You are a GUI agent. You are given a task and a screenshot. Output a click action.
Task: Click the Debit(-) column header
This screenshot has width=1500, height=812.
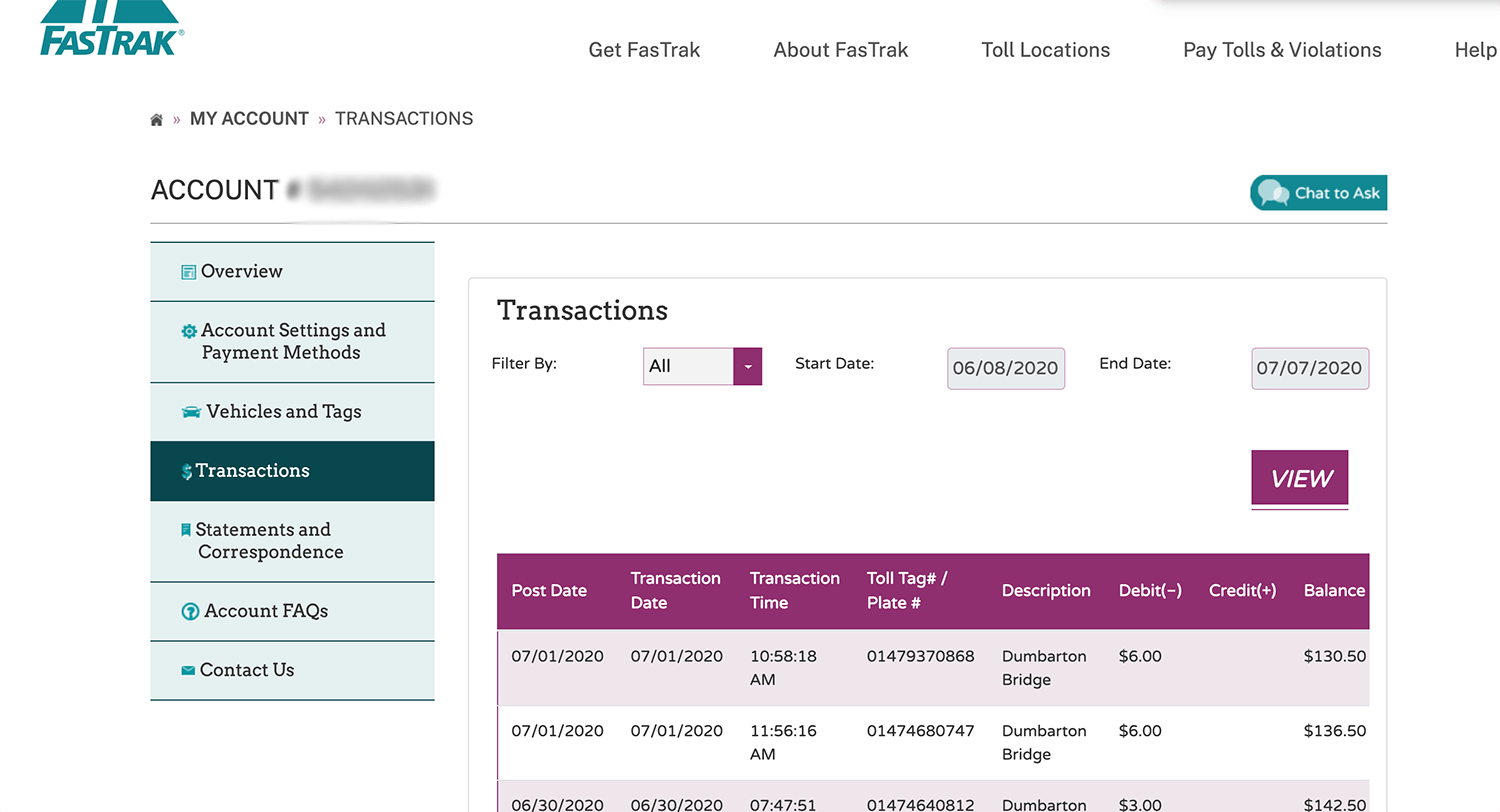(1150, 591)
